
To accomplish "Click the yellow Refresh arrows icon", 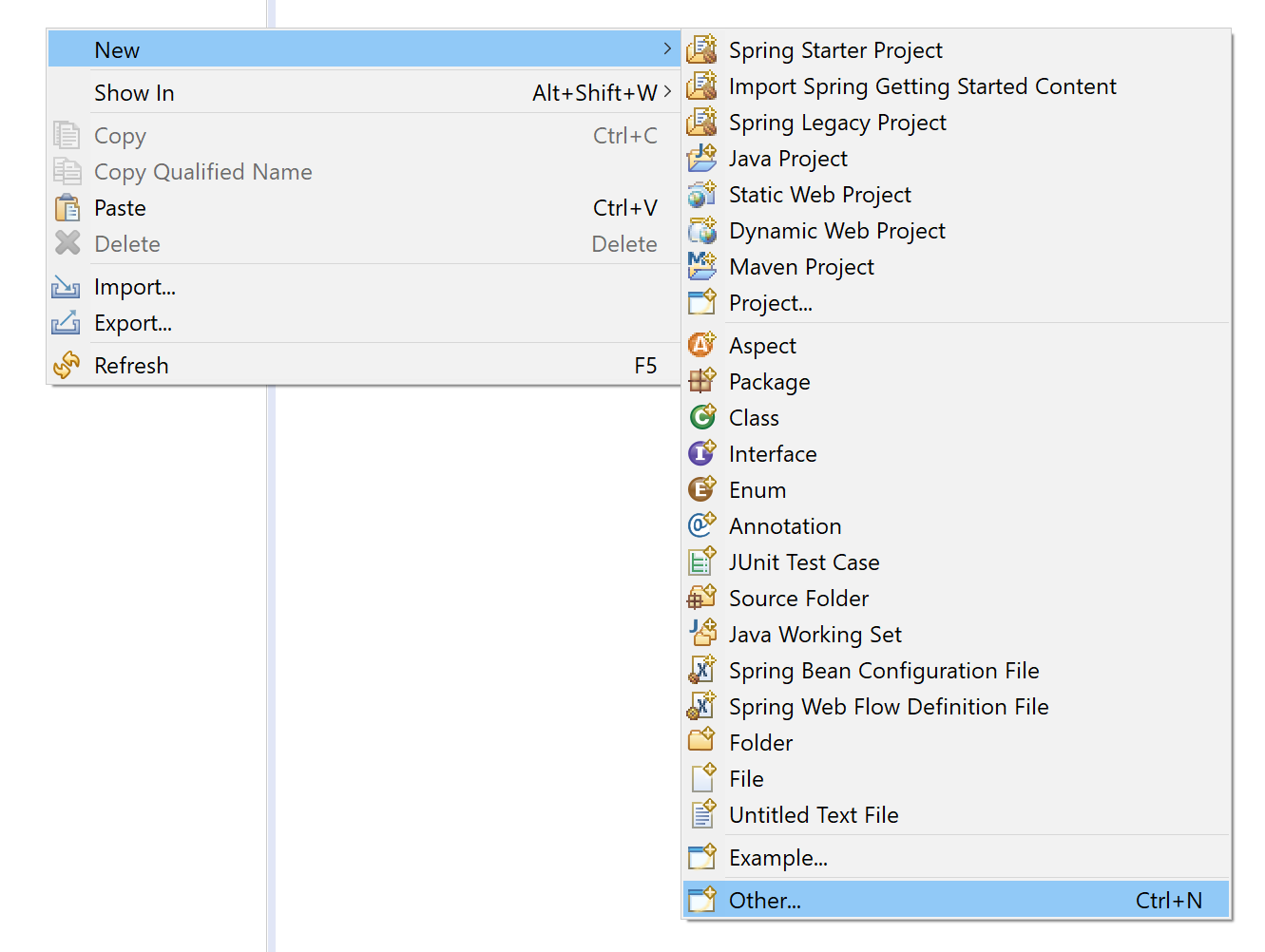I will click(67, 365).
